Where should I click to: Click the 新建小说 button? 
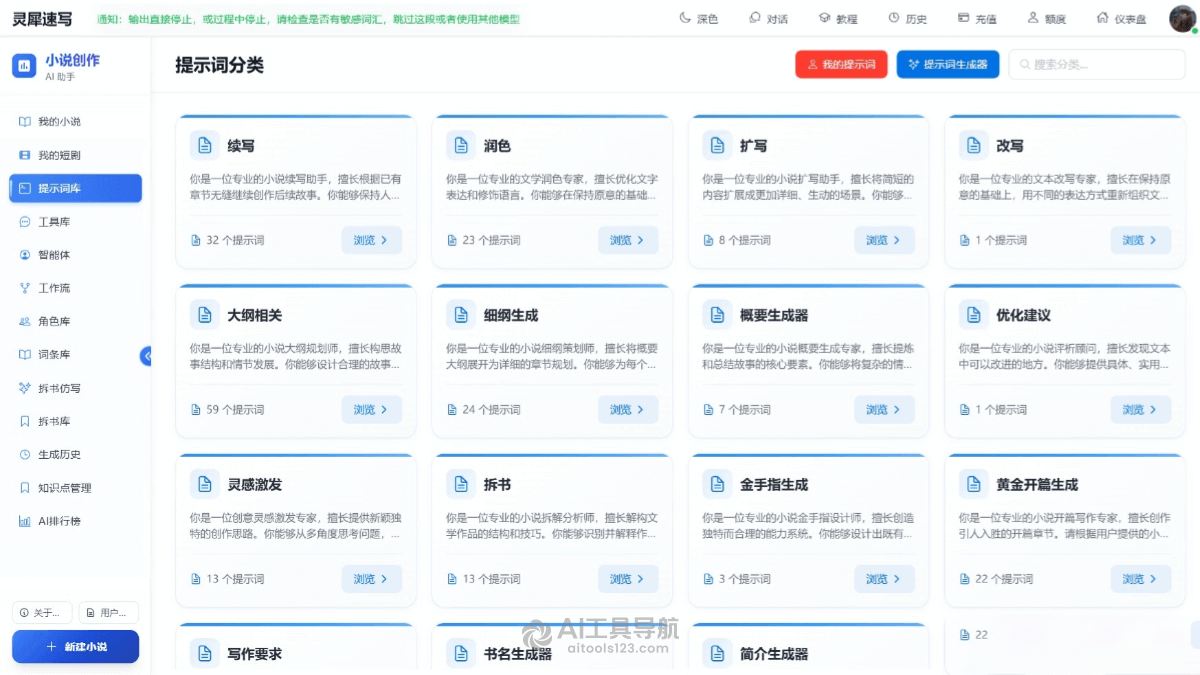[75, 647]
